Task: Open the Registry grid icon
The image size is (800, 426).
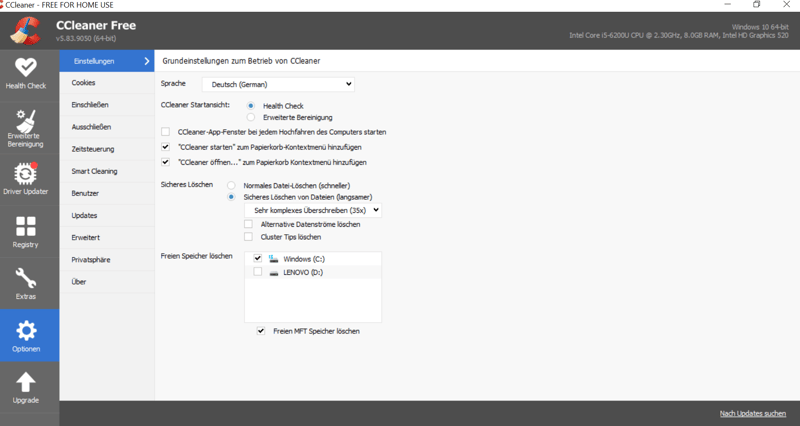Action: point(26,226)
